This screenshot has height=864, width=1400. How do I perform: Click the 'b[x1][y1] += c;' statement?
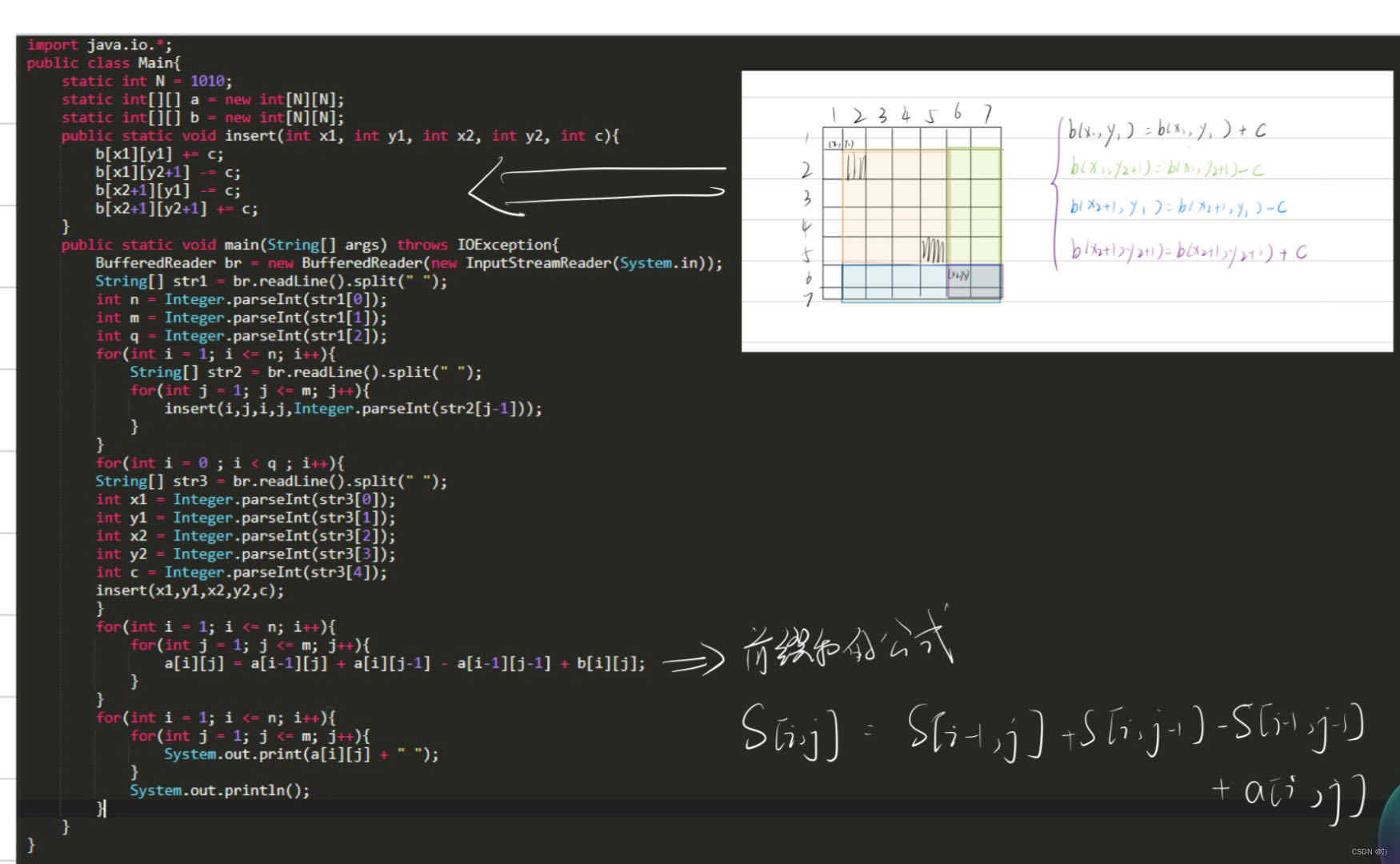point(160,154)
